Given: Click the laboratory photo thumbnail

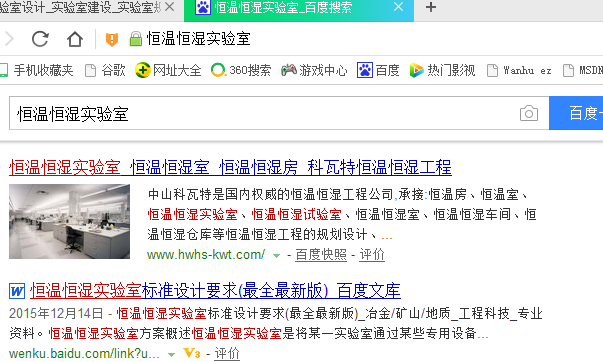Looking at the screenshot, I should (x=70, y=221).
